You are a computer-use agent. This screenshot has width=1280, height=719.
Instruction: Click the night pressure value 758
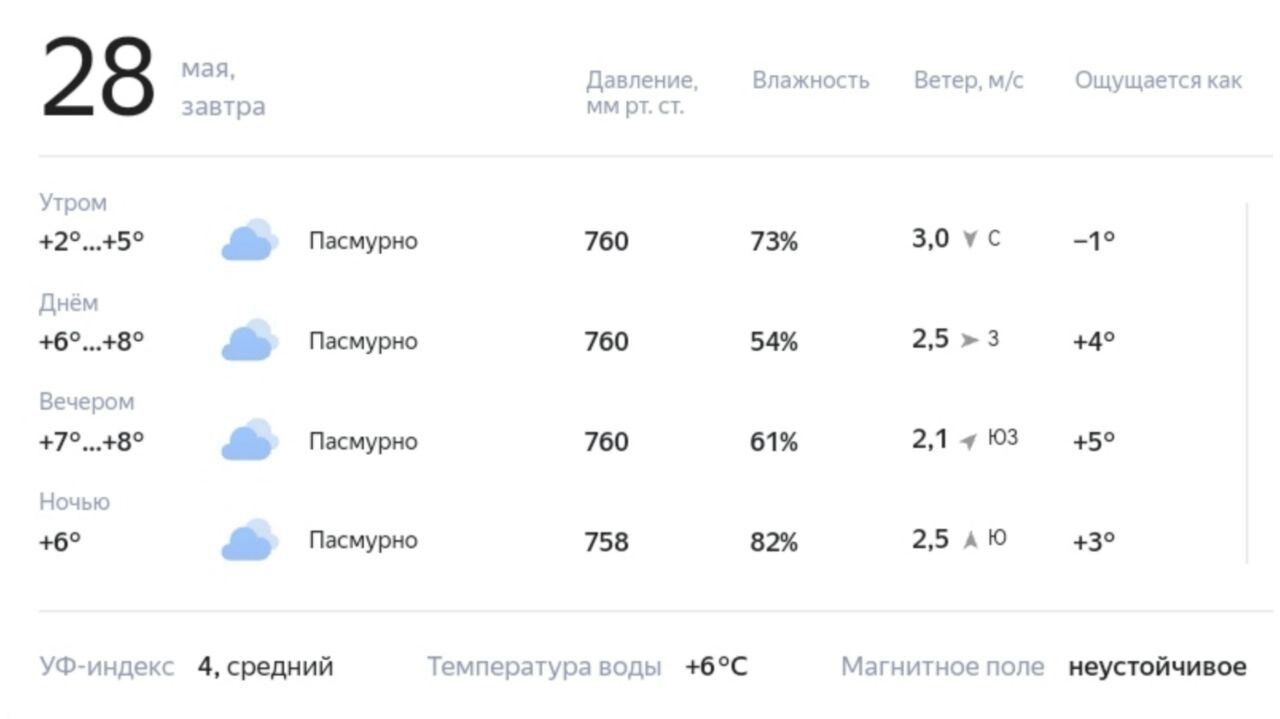click(606, 541)
